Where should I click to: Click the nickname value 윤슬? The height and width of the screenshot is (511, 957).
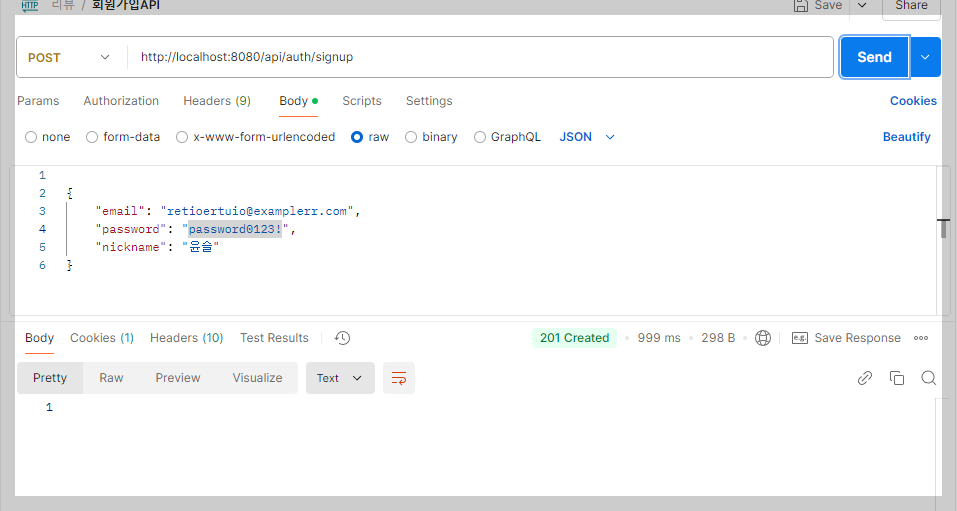201,247
